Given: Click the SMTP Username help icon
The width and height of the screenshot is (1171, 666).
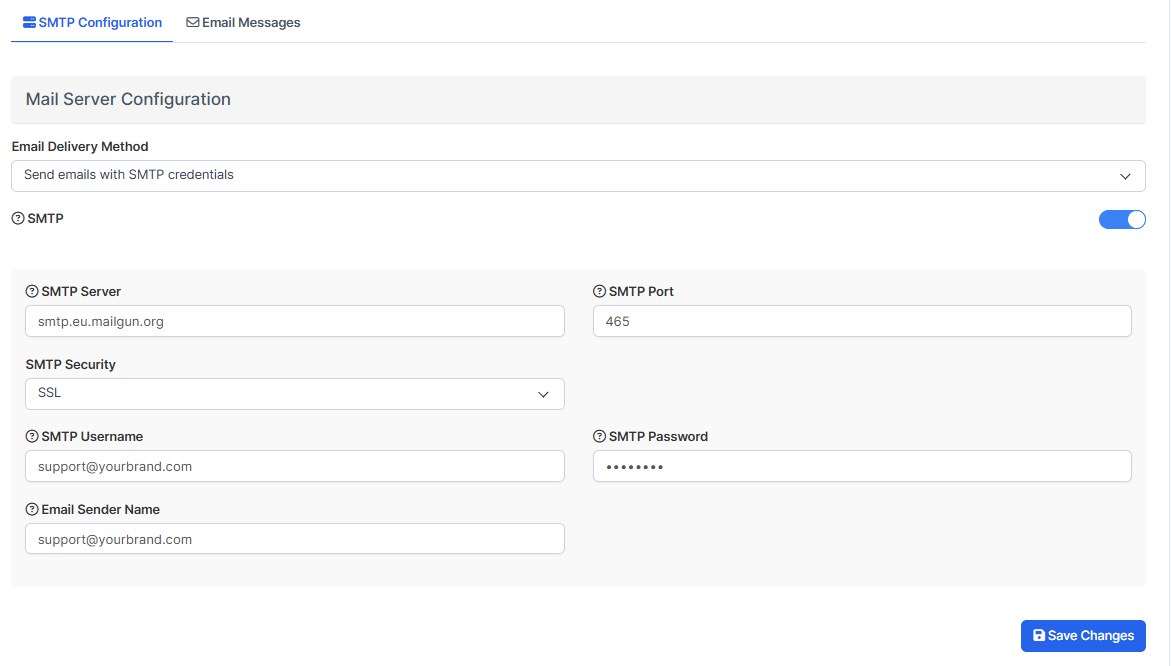Looking at the screenshot, I should point(32,437).
